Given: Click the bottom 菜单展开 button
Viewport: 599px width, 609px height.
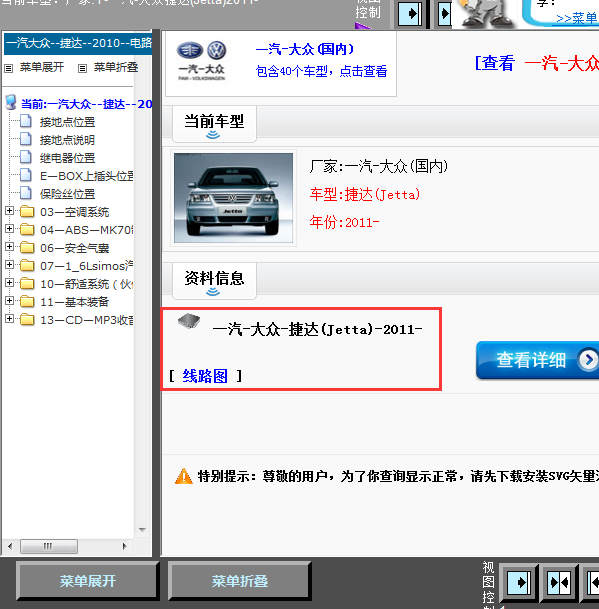Looking at the screenshot, I should [x=88, y=581].
